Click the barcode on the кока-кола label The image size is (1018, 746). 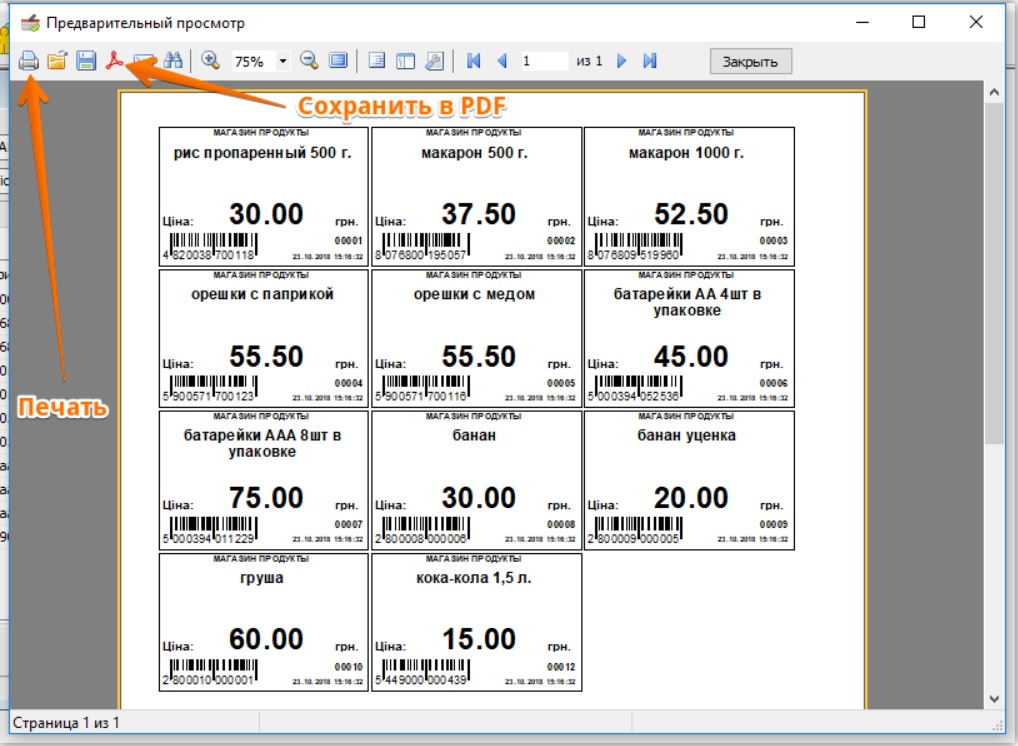tap(425, 673)
